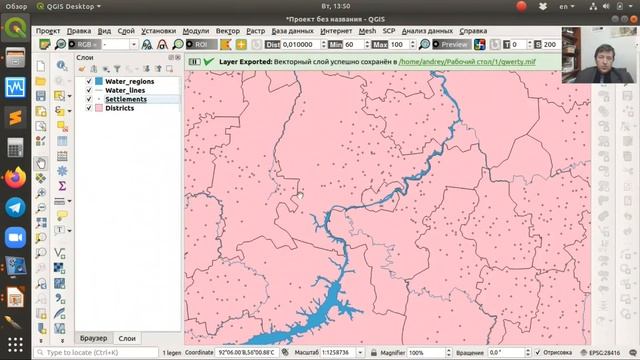Open Telegram from the Ubuntu dock

tap(16, 207)
